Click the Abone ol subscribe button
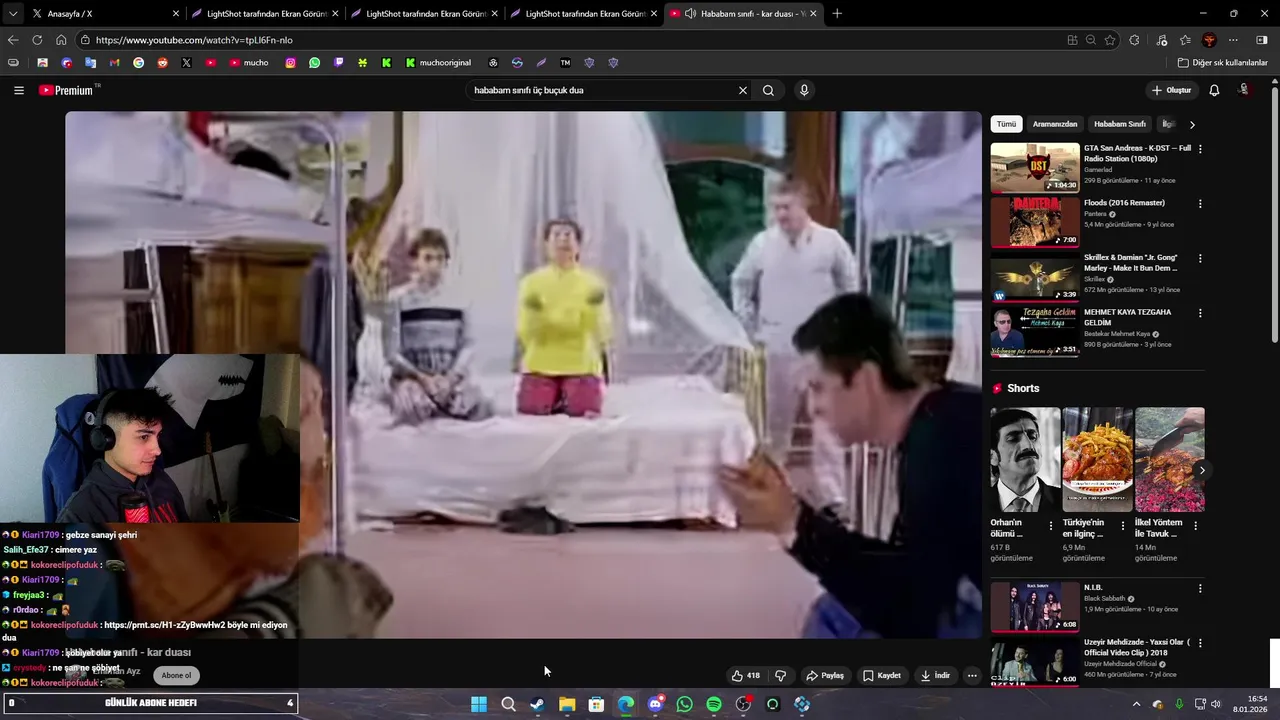Screen dimensions: 1280x720 pyautogui.click(x=176, y=675)
